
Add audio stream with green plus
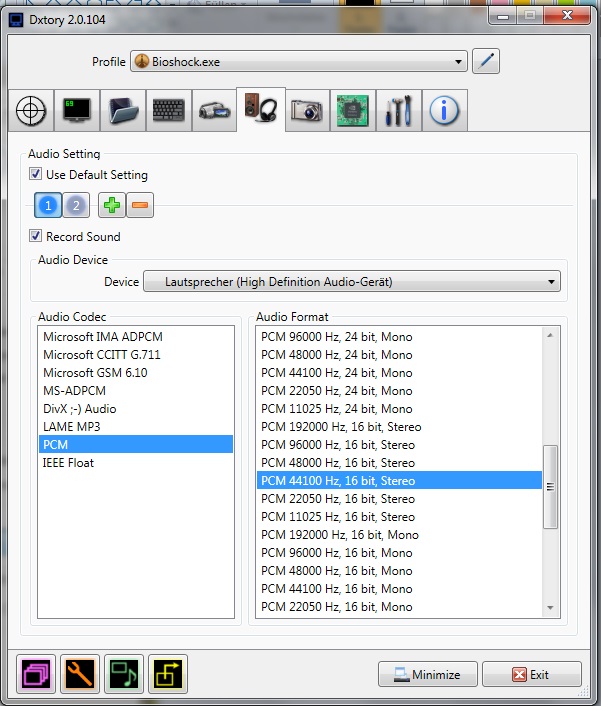pos(112,205)
